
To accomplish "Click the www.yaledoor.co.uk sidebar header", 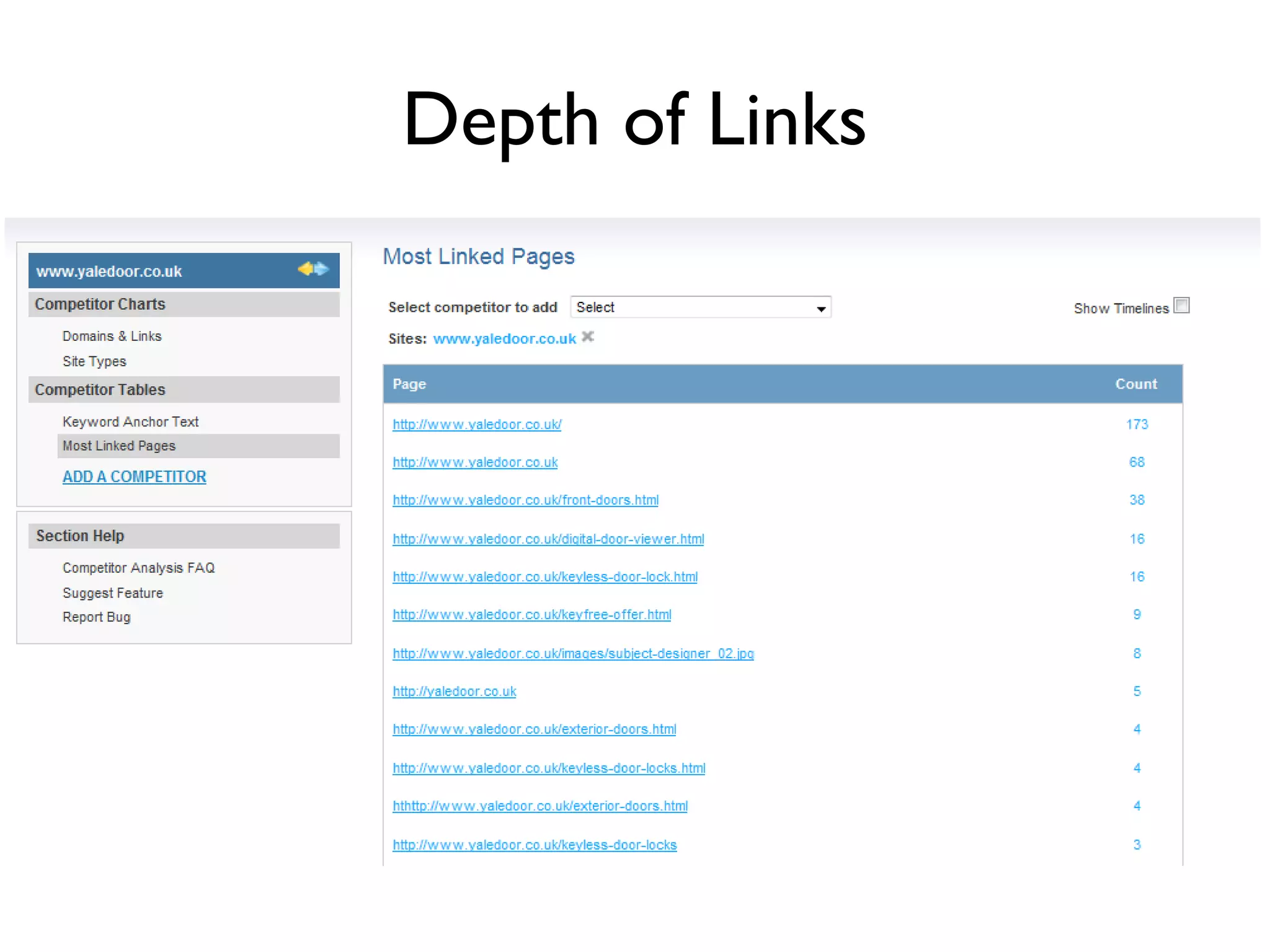I will coord(184,271).
